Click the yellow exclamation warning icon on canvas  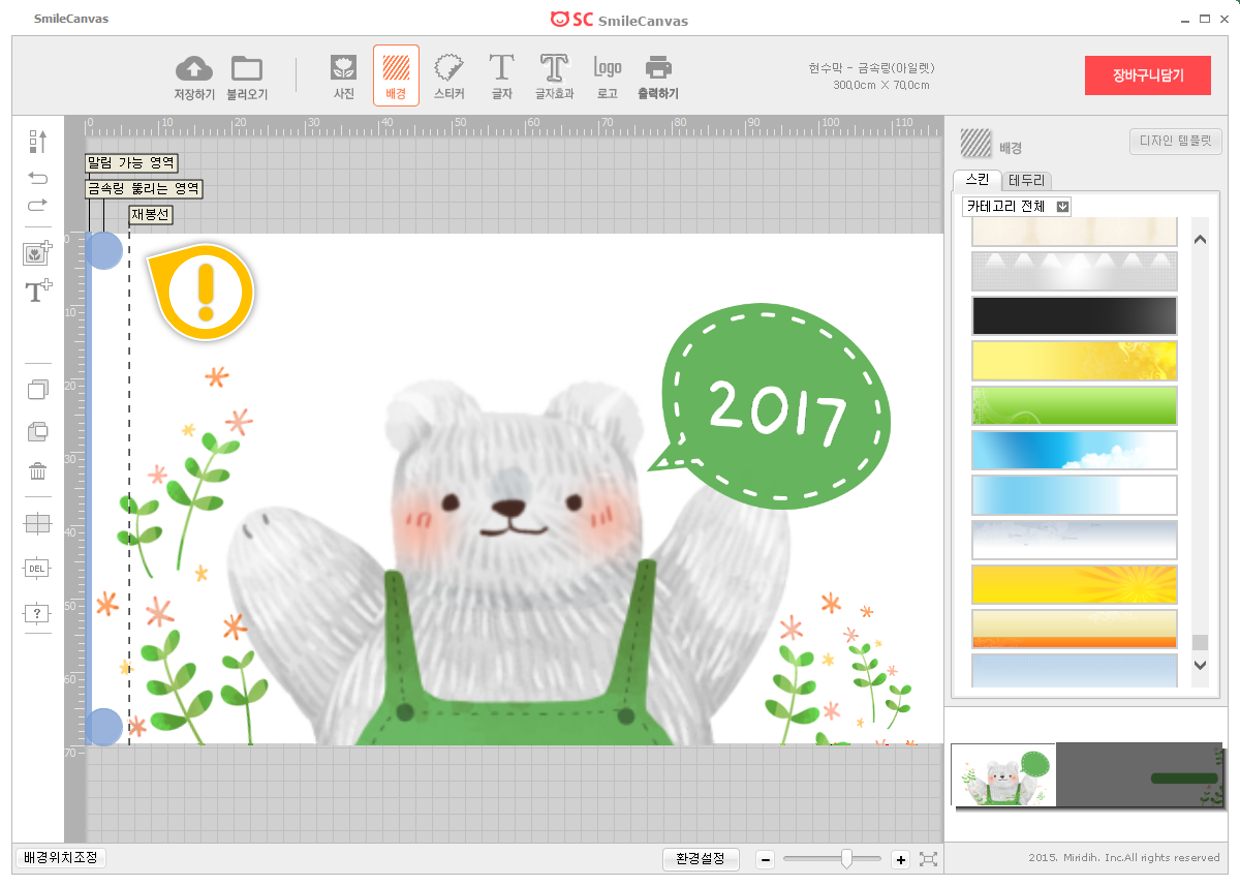tap(201, 290)
